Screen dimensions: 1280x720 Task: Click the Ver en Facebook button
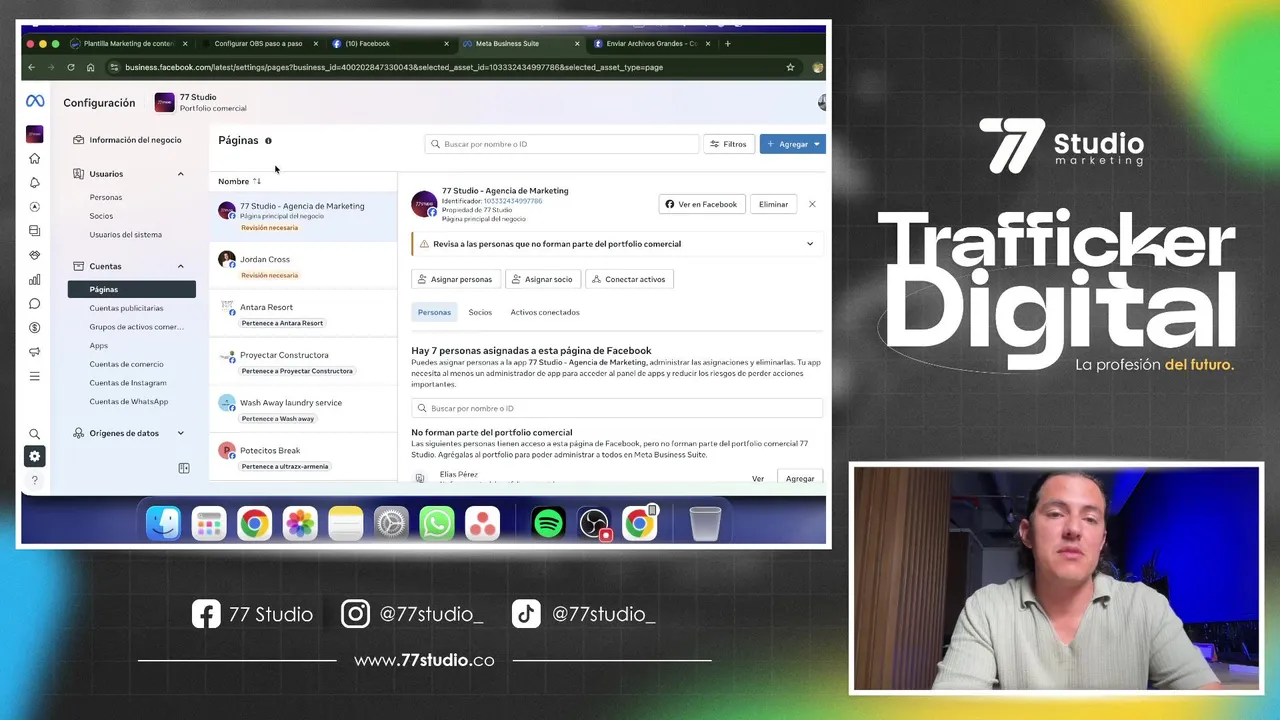(701, 204)
